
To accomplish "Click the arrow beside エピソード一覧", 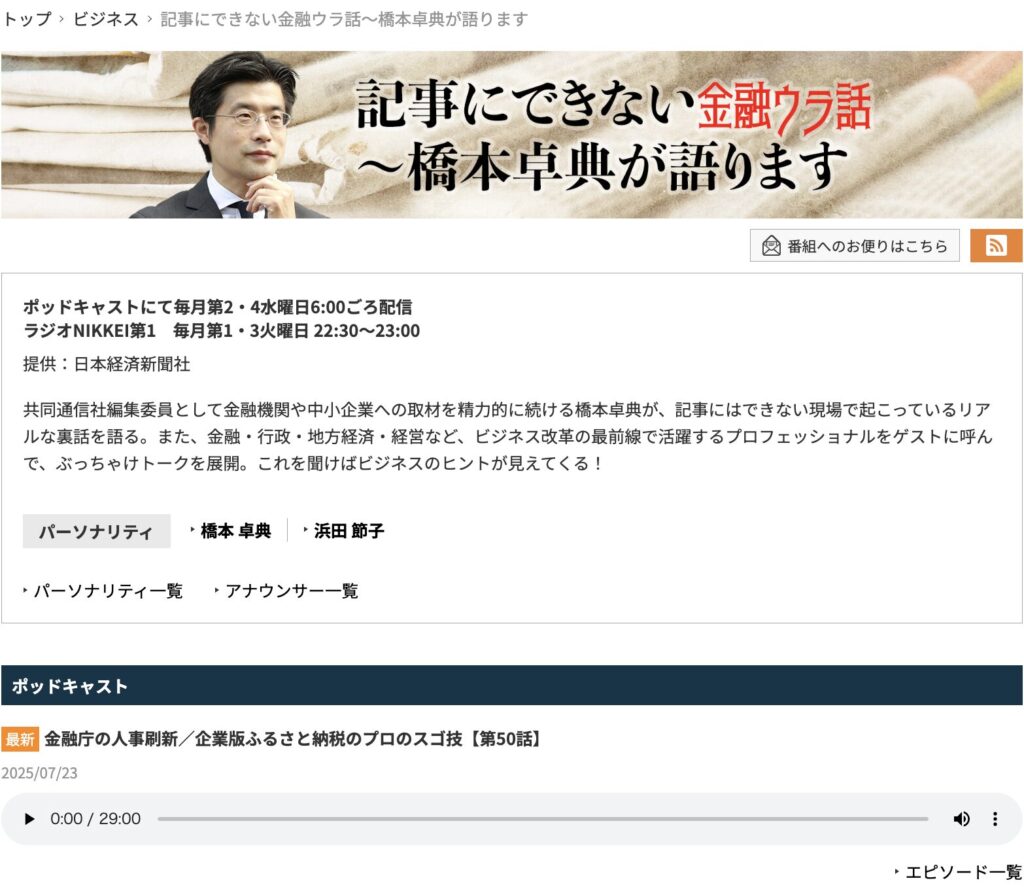I will pos(897,871).
